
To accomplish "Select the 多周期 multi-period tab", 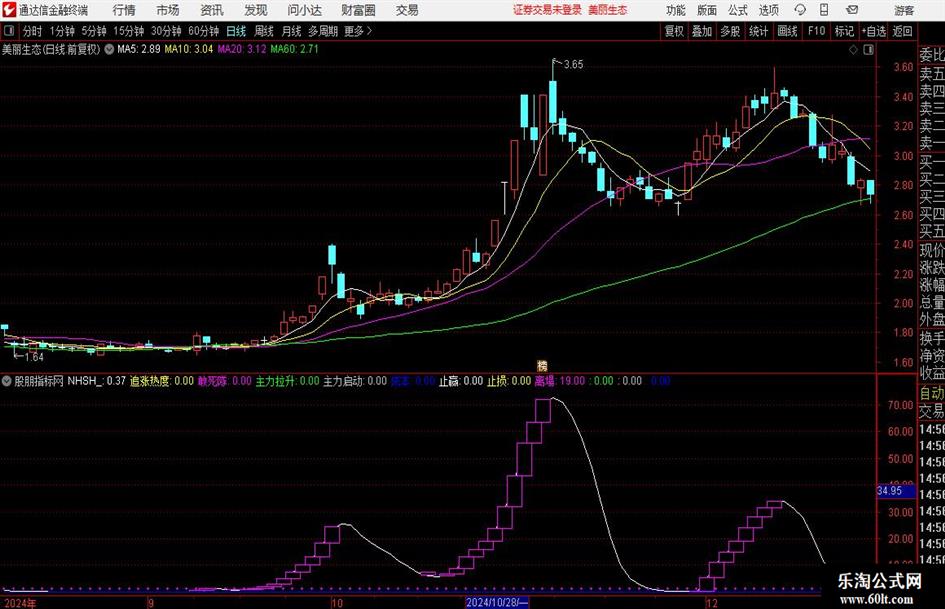I will [x=323, y=31].
